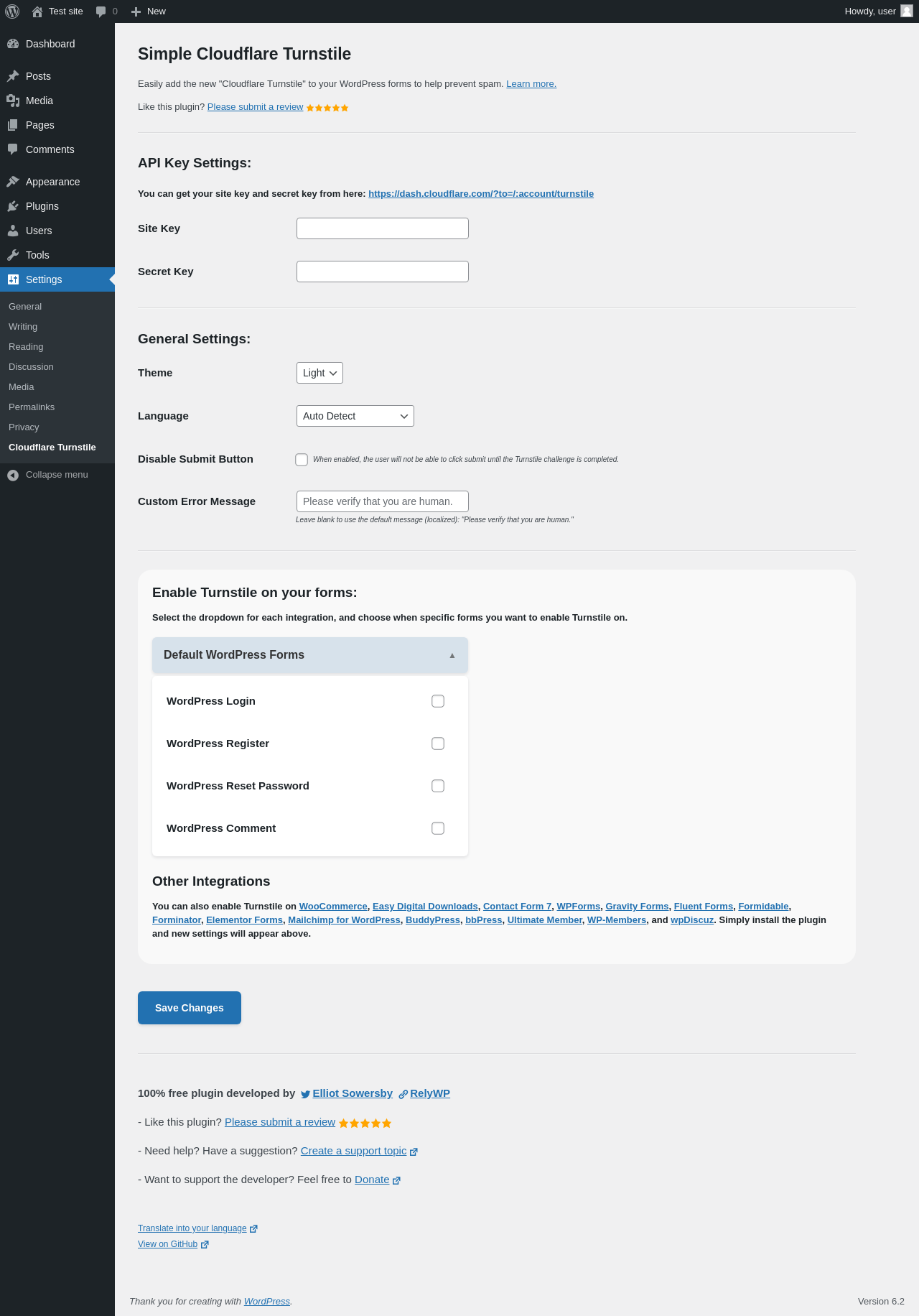Click the Dashboard gauge icon
The image size is (919, 1316).
[x=13, y=44]
